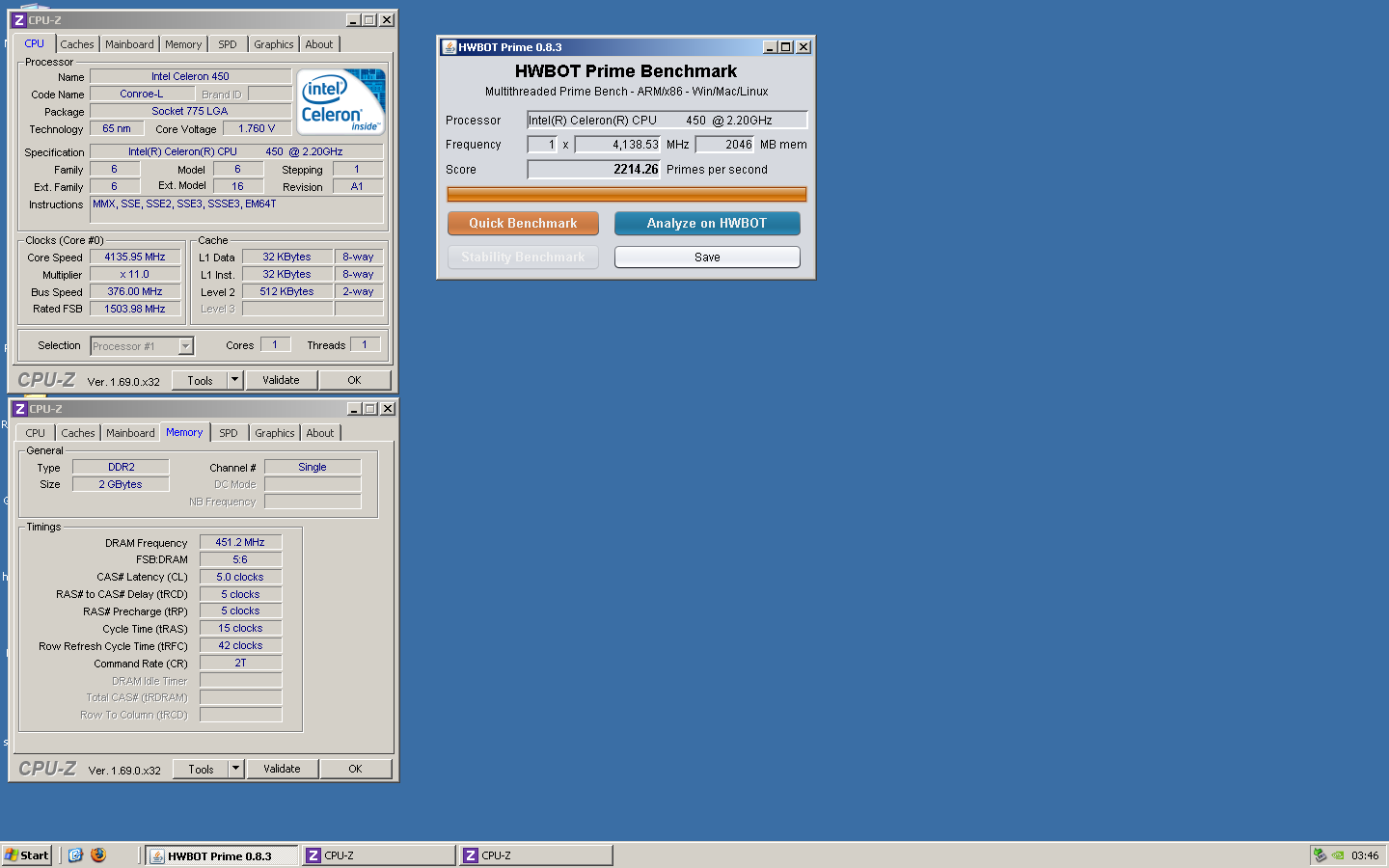Switch to CPU tab in bottom CPU-Z window

(x=36, y=433)
